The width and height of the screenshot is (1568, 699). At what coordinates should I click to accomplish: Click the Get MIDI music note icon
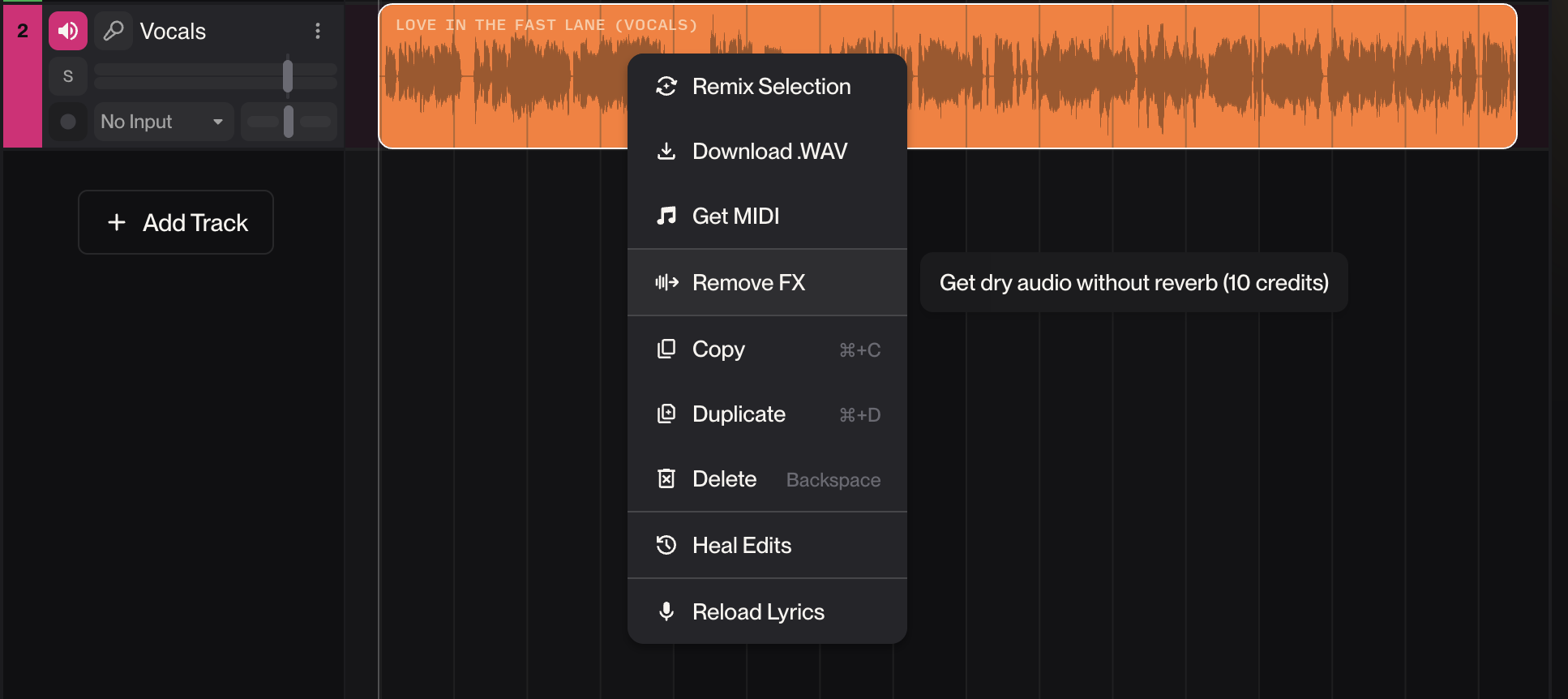(666, 216)
